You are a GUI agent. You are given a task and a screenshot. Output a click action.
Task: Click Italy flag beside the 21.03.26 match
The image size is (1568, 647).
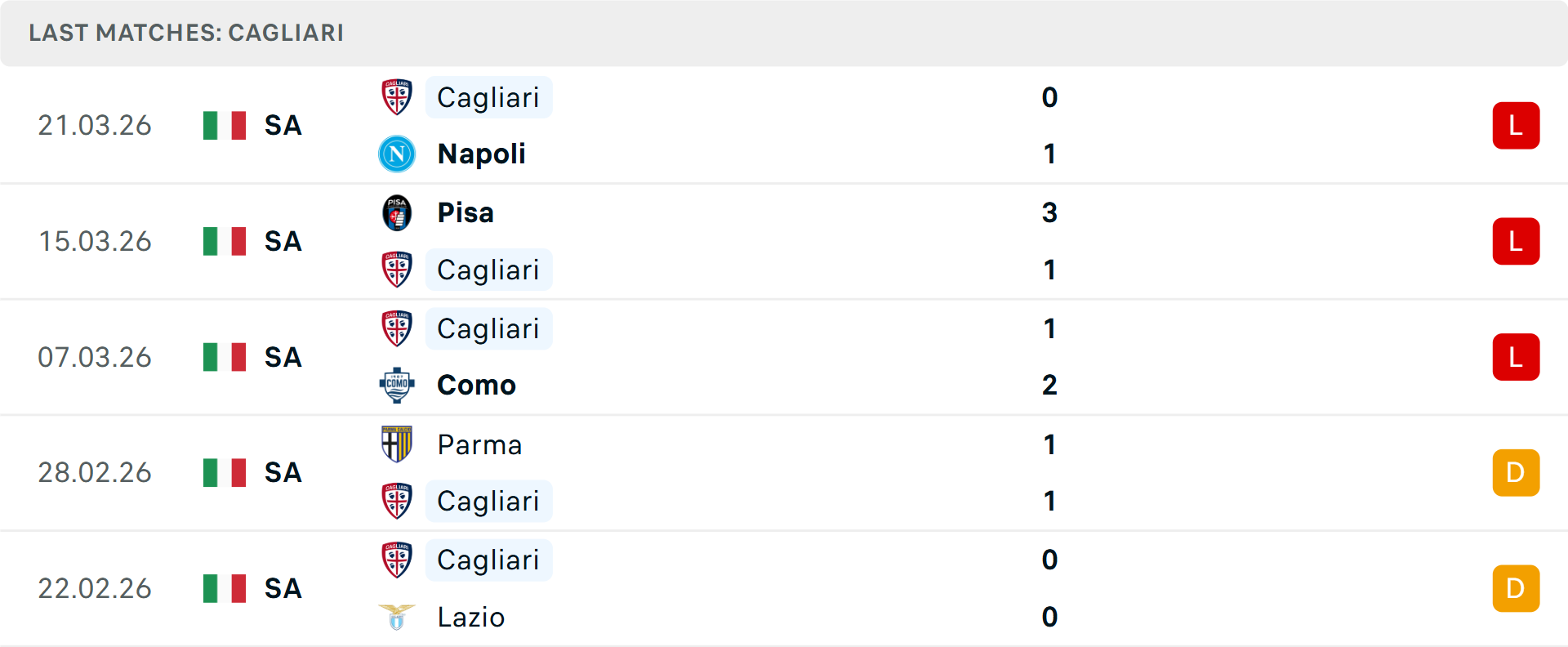pyautogui.click(x=225, y=126)
